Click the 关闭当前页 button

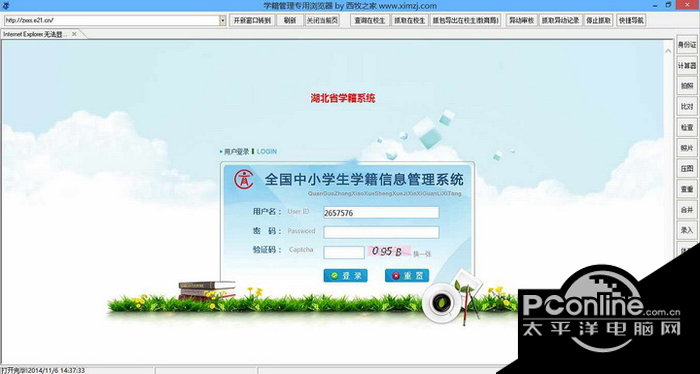(321, 21)
